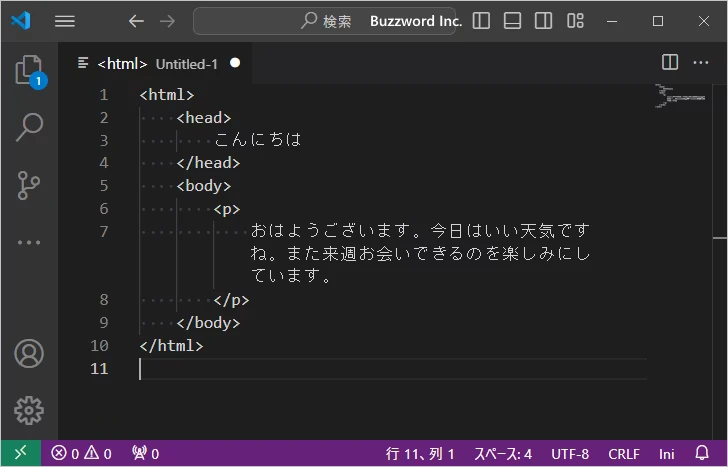Change encoding via UTF-8 status item
This screenshot has width=728, height=467.
click(x=570, y=454)
